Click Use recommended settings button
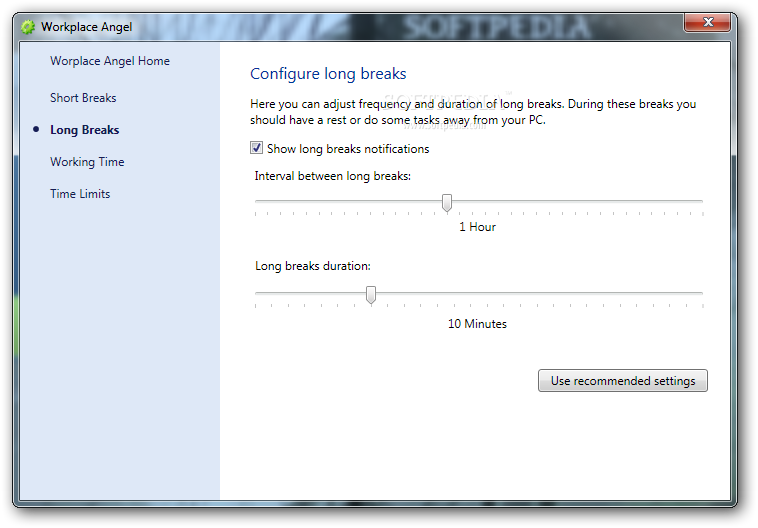The image size is (758, 528). tap(623, 381)
